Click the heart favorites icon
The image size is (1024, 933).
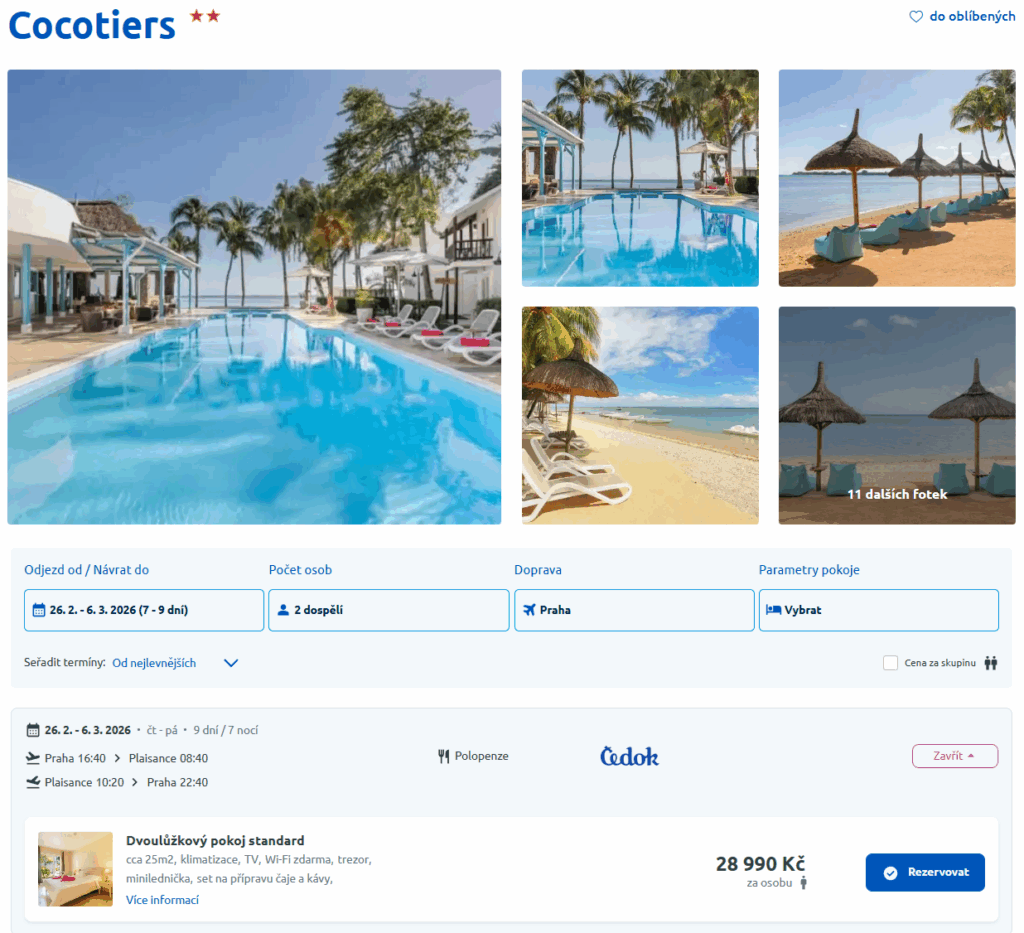pyautogui.click(x=916, y=16)
